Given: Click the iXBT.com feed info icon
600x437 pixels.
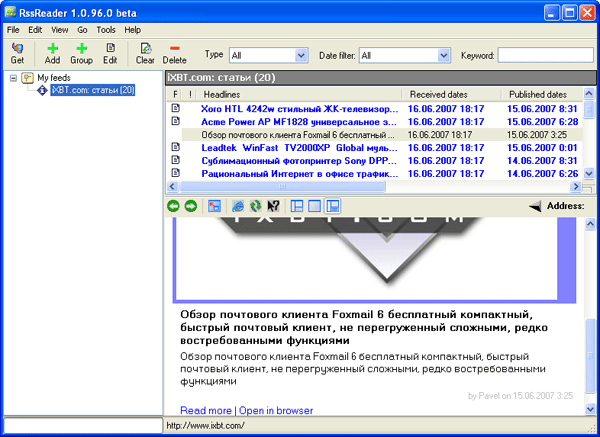Looking at the screenshot, I should click(42, 90).
